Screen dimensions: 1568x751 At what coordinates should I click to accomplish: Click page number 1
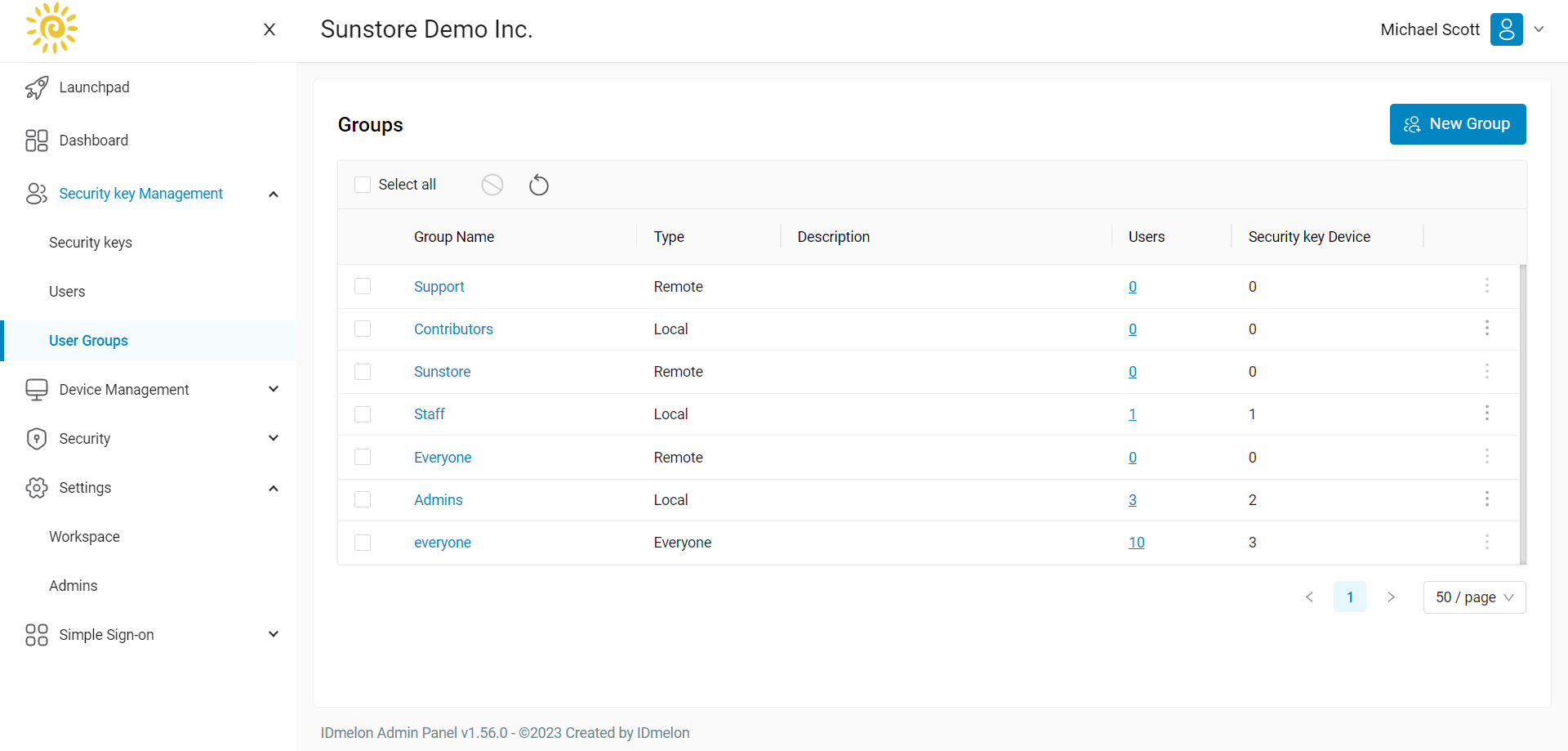(1350, 597)
